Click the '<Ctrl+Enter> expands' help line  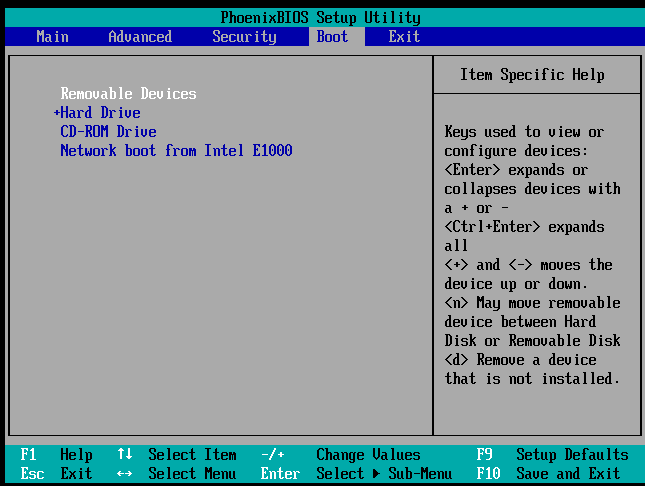click(524, 227)
